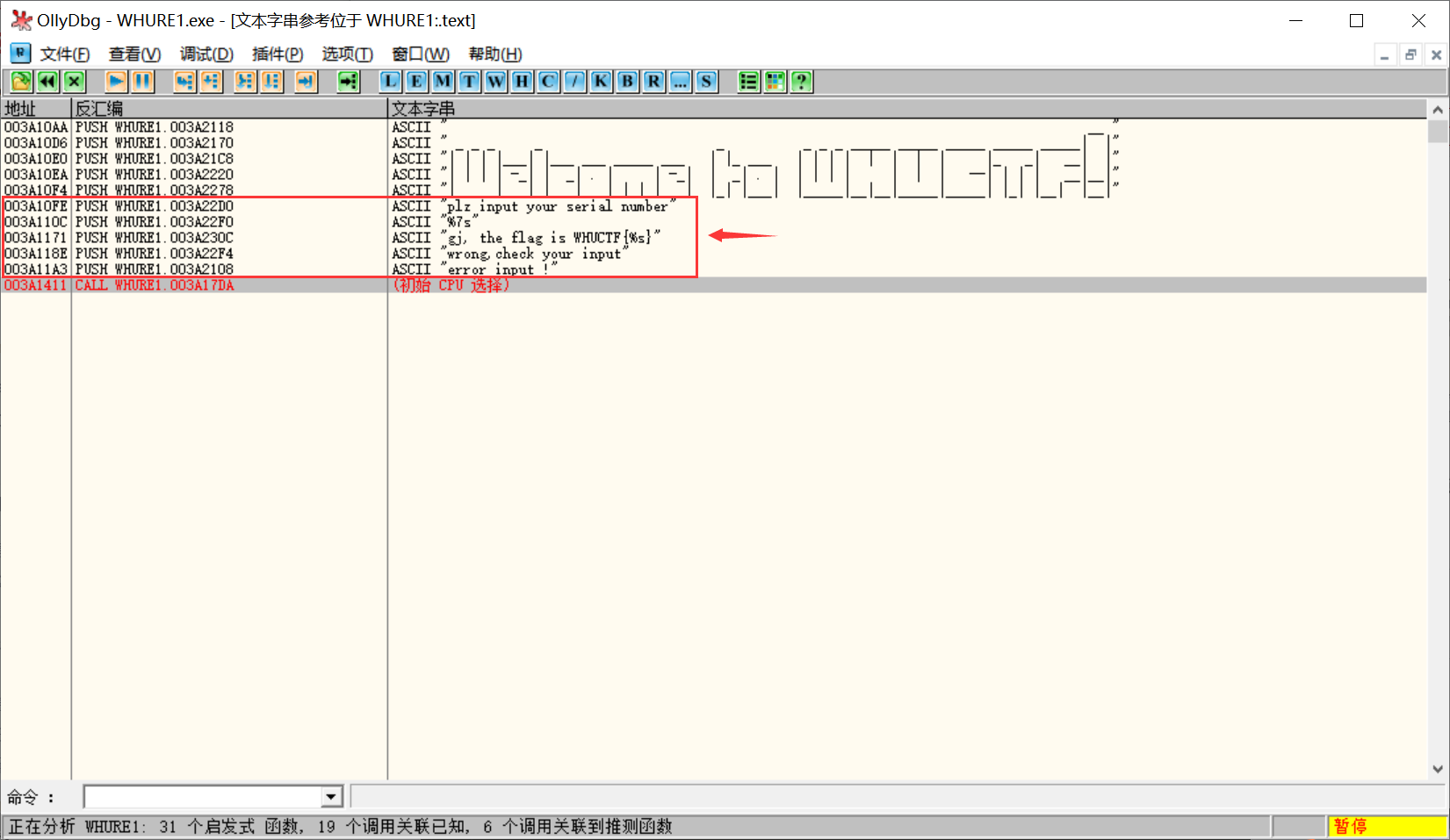This screenshot has height=840, width=1450.
Task: Open the 选项(T) menu
Action: point(347,54)
